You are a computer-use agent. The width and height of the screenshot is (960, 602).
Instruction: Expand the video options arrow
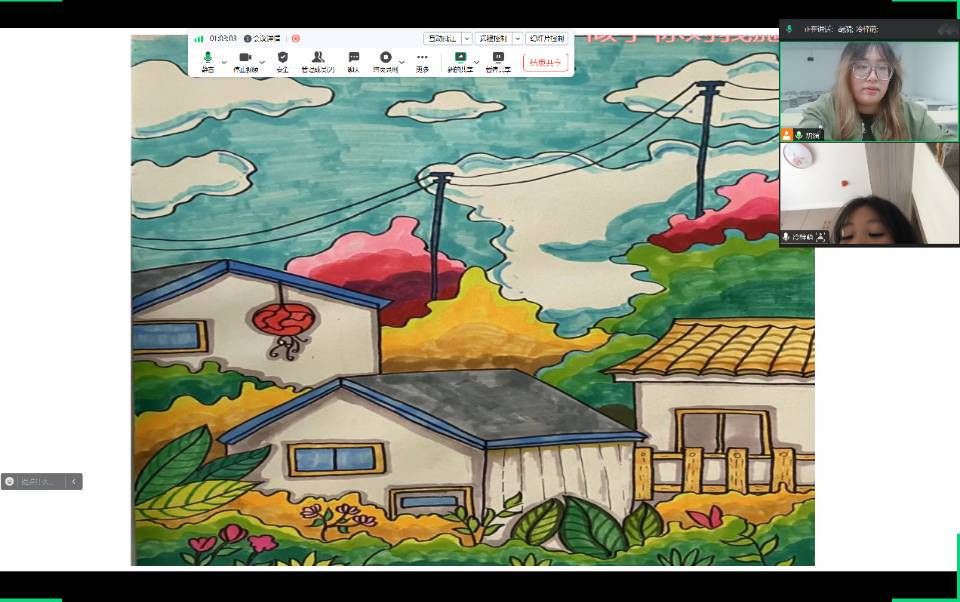(x=262, y=61)
